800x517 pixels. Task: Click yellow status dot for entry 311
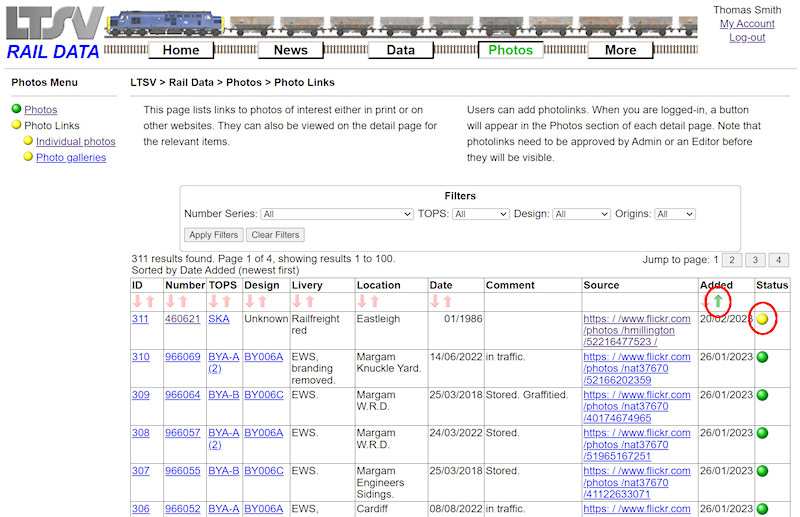pos(762,319)
